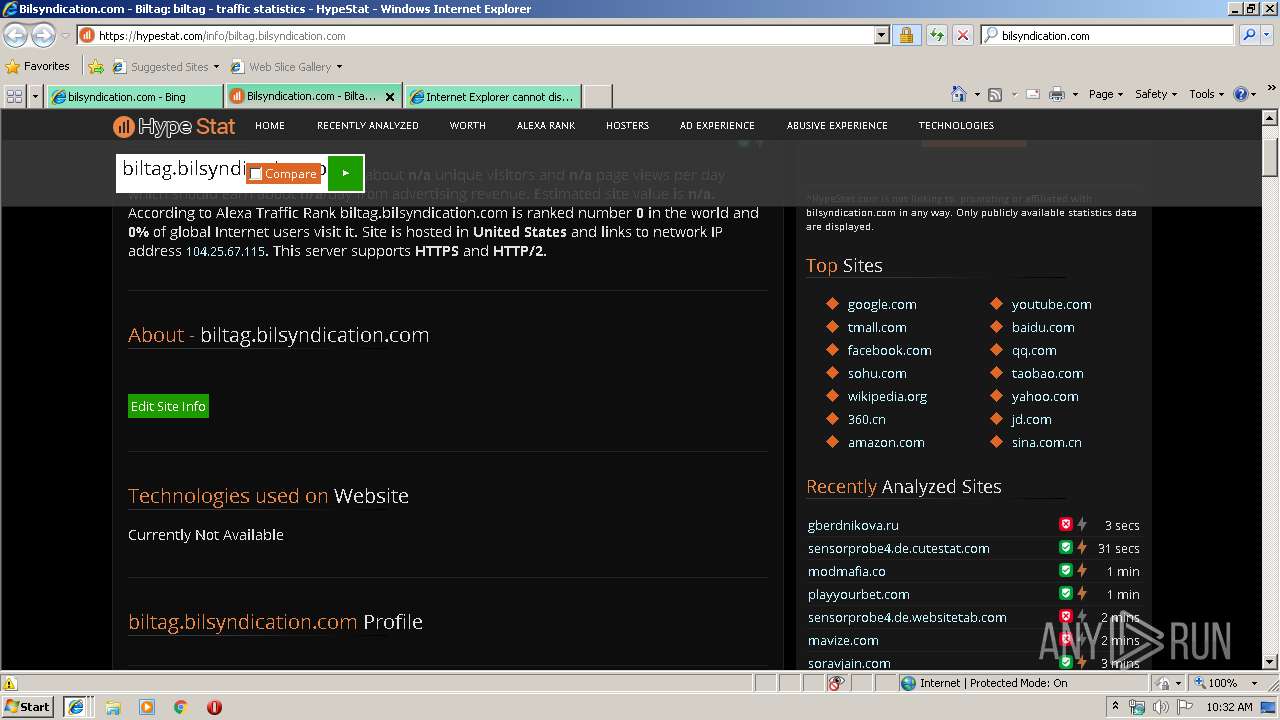Click the popup blocker icon in status bar
This screenshot has height=720, width=1280.
pos(836,683)
